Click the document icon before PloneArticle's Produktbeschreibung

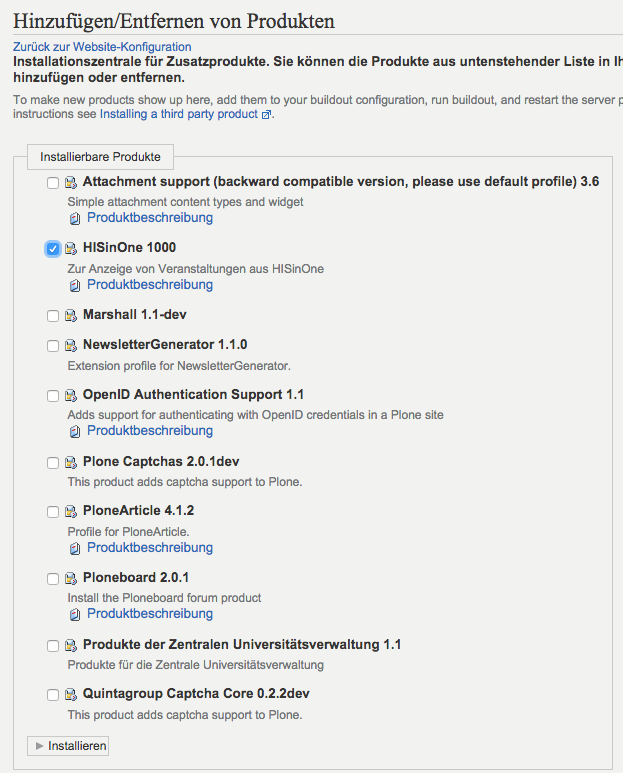point(75,548)
